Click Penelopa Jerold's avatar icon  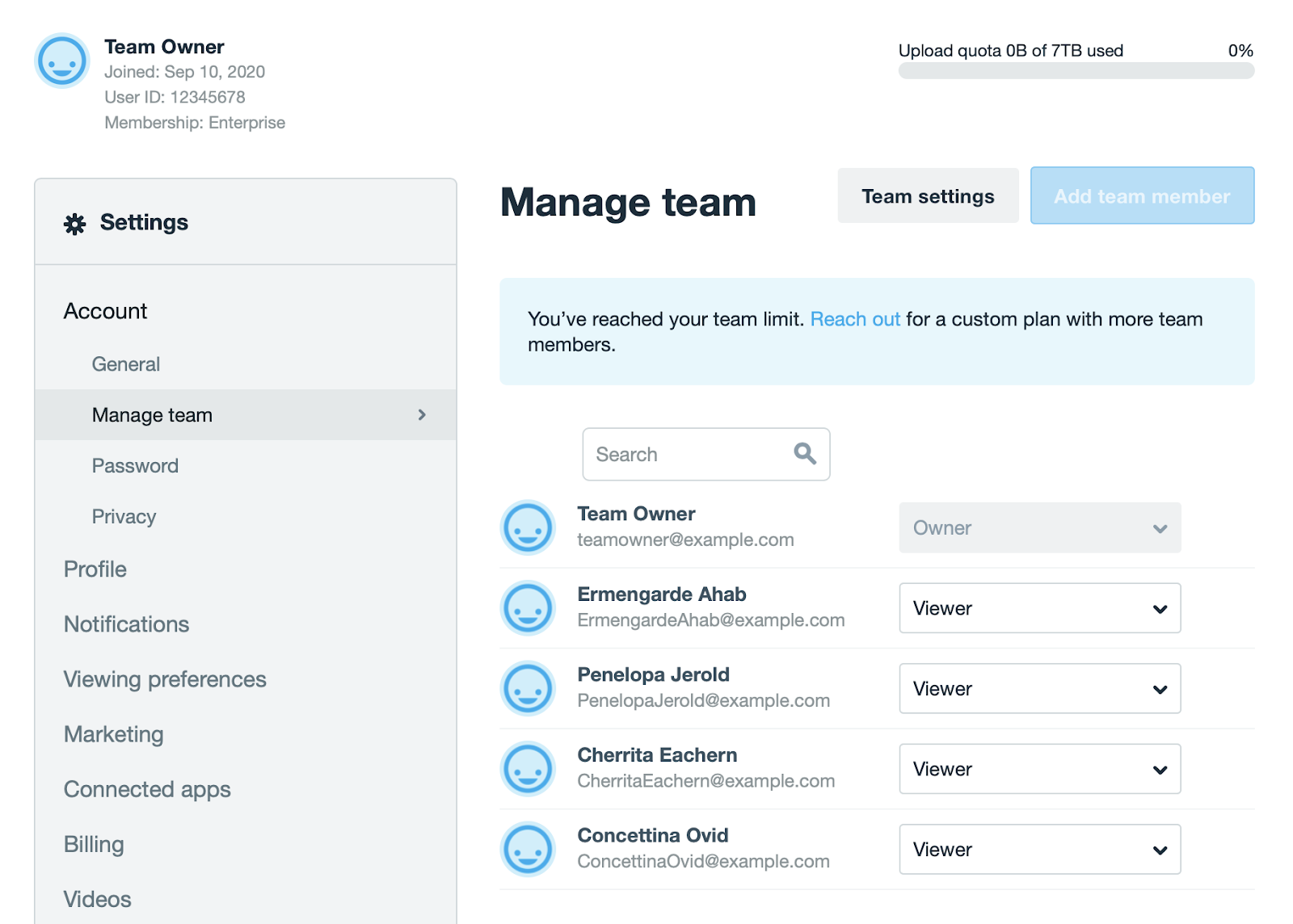[x=528, y=688]
